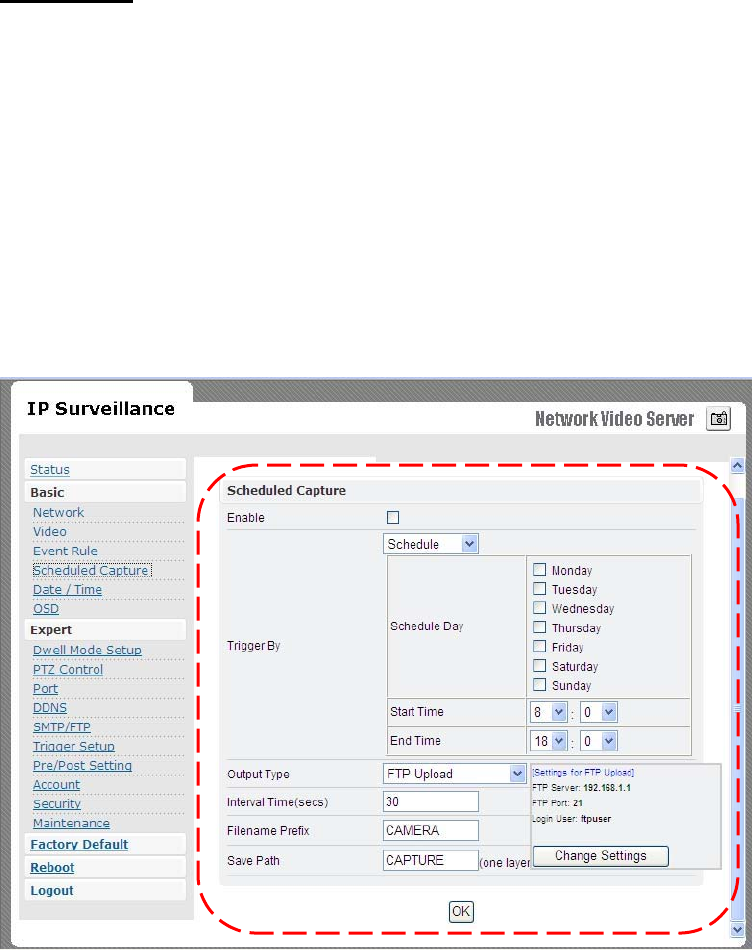Click Factory Default link
The image size is (752, 950).
pyautogui.click(x=79, y=845)
